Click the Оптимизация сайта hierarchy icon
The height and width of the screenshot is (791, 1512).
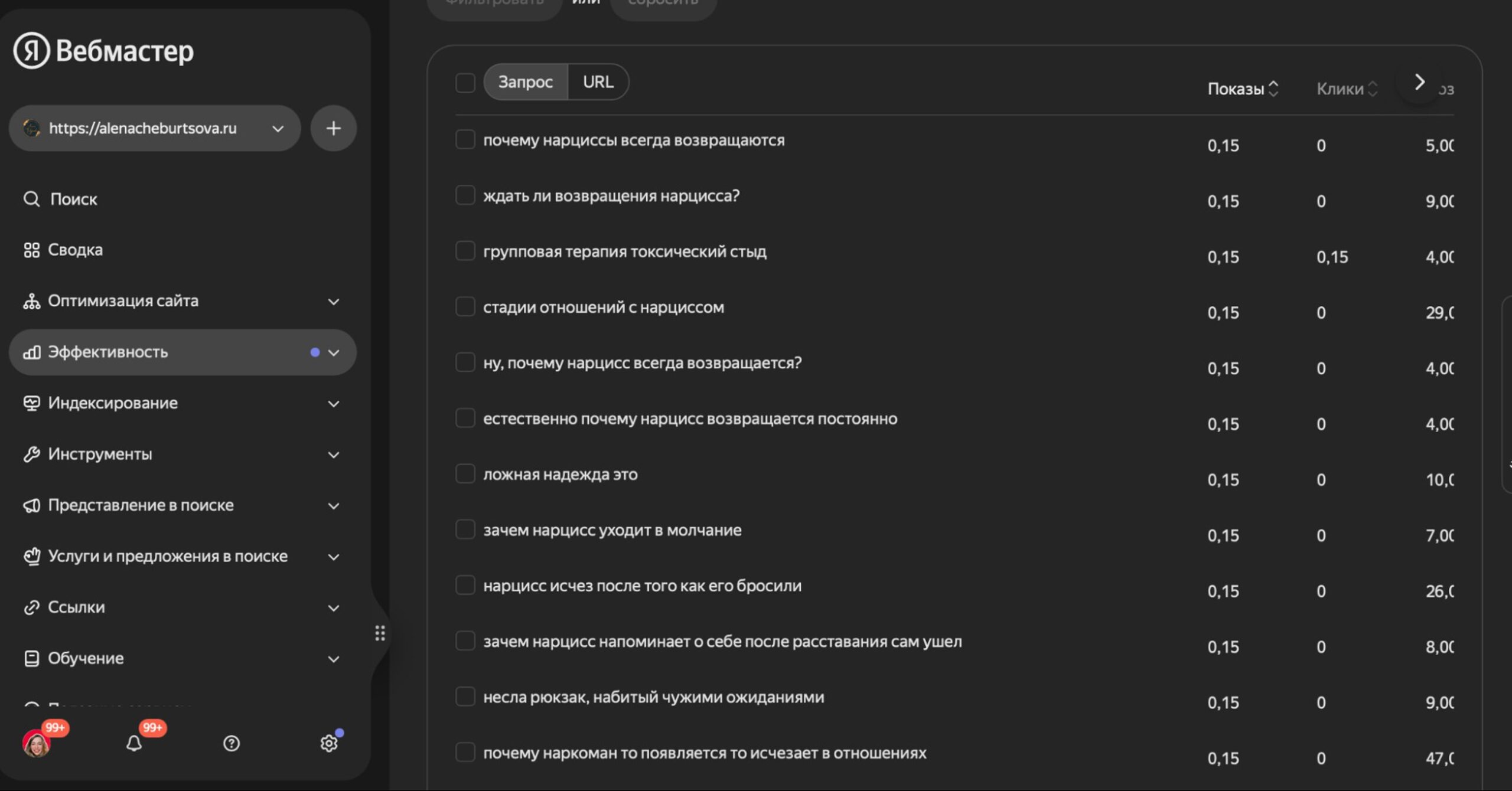tap(31, 301)
